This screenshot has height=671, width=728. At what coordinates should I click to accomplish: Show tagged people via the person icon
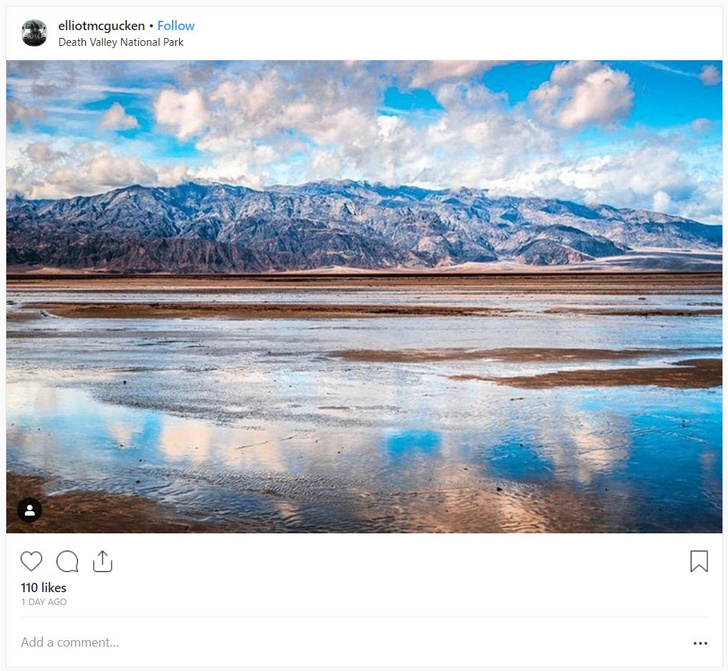click(30, 510)
